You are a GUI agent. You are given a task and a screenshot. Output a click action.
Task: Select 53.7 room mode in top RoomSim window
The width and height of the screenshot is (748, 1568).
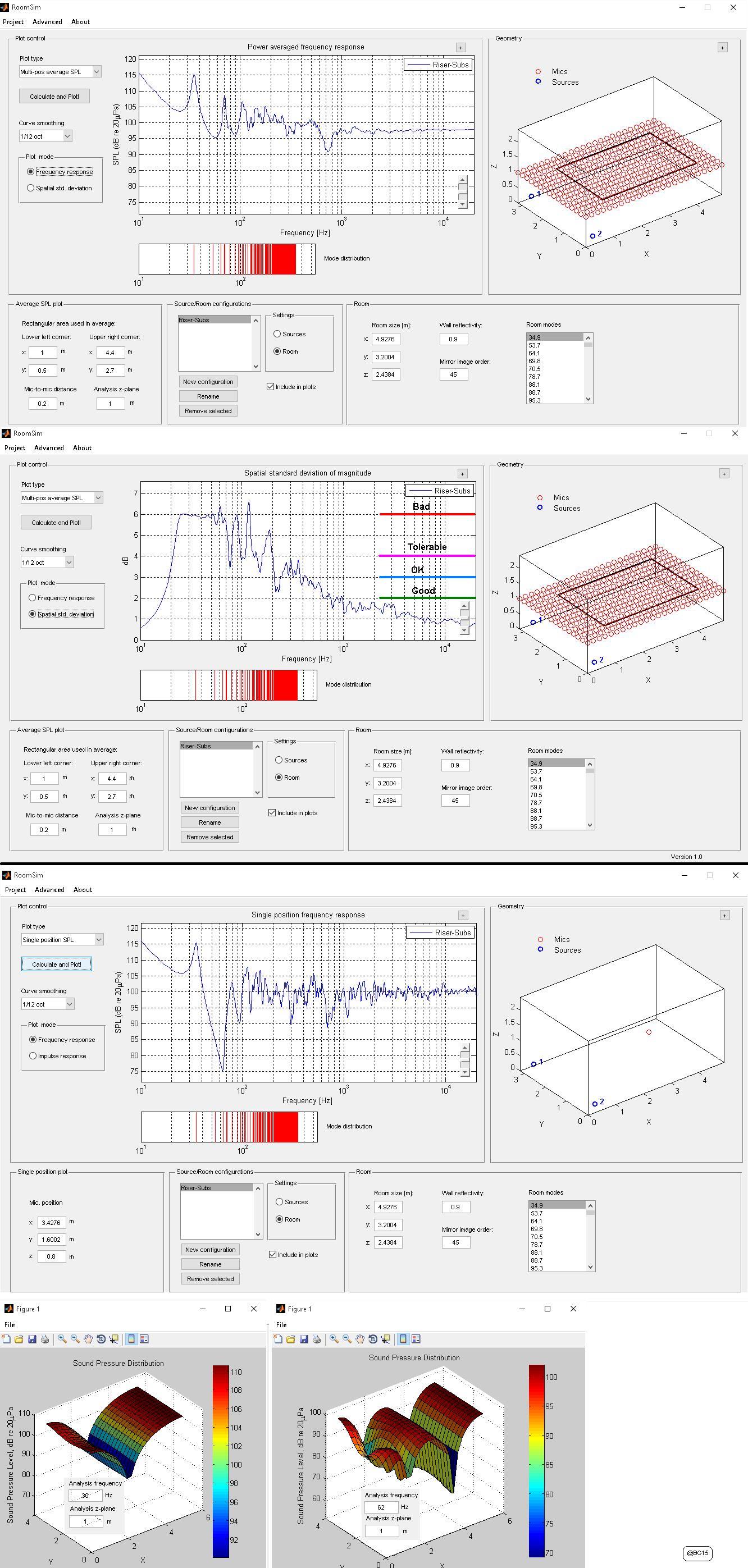(555, 345)
